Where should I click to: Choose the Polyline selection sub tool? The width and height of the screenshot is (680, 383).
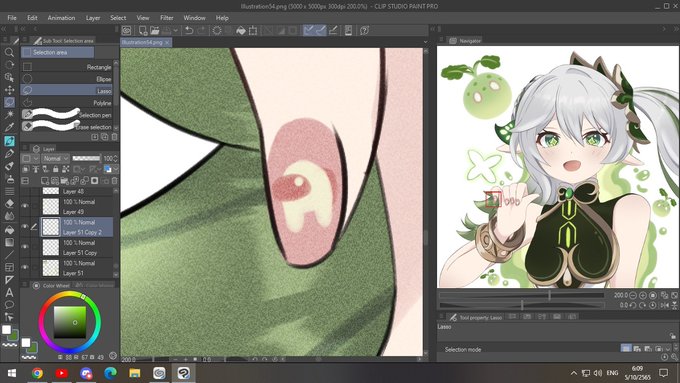pyautogui.click(x=67, y=103)
